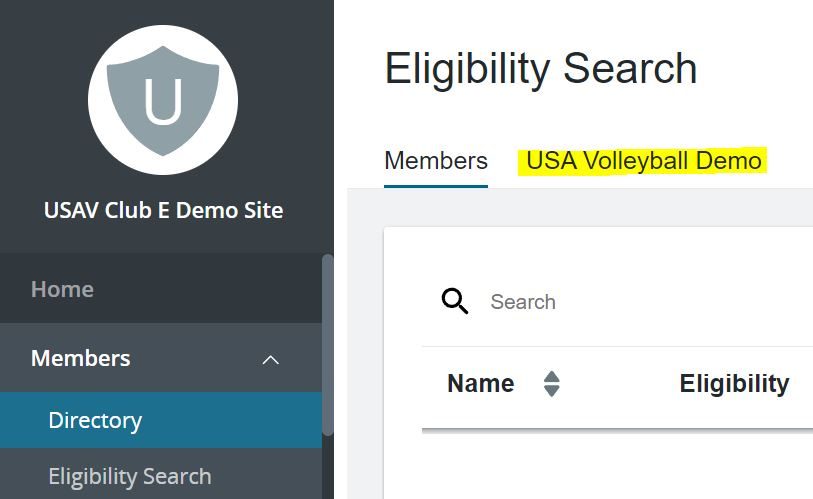Click the Eligibility Search page heading
Screen dimensions: 813x499
coord(541,69)
